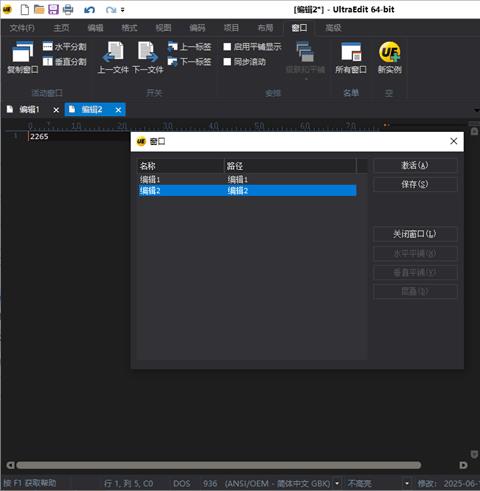This screenshot has width=480, height=491.
Task: Click the text 2265 in editor line 1
Action: coord(39,136)
